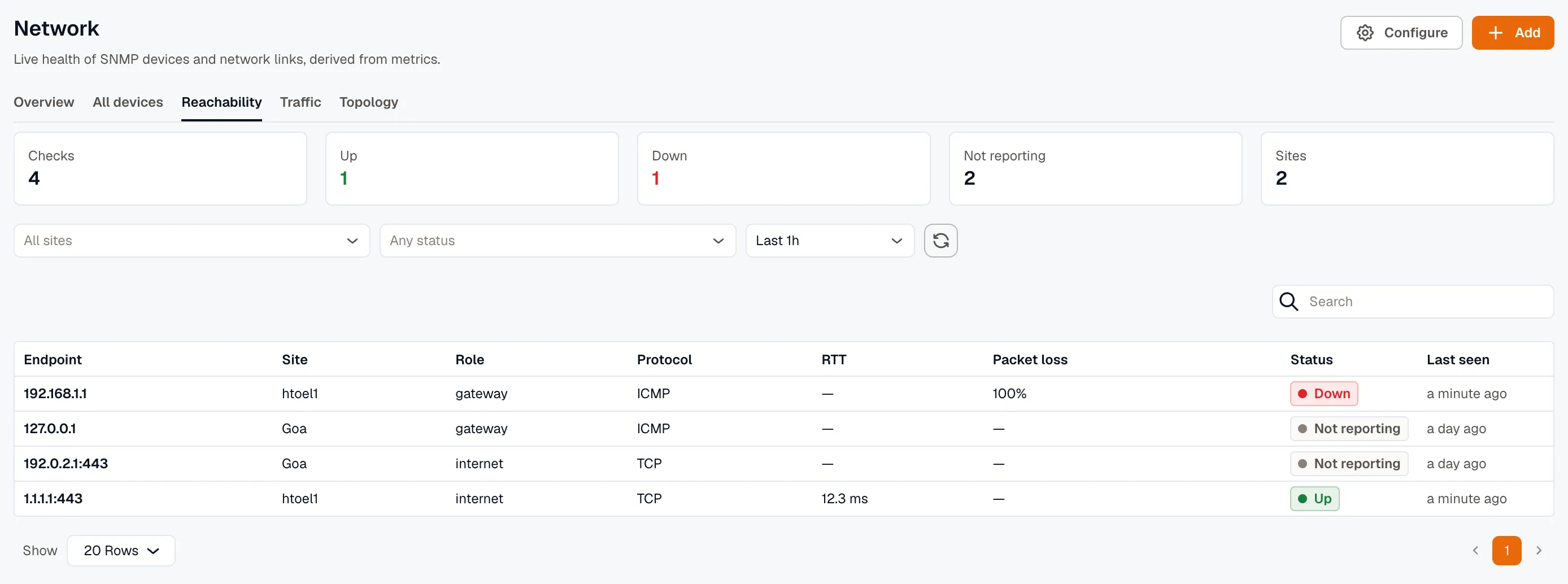The height and width of the screenshot is (584, 1568).
Task: Open the Topology tab
Action: [368, 102]
